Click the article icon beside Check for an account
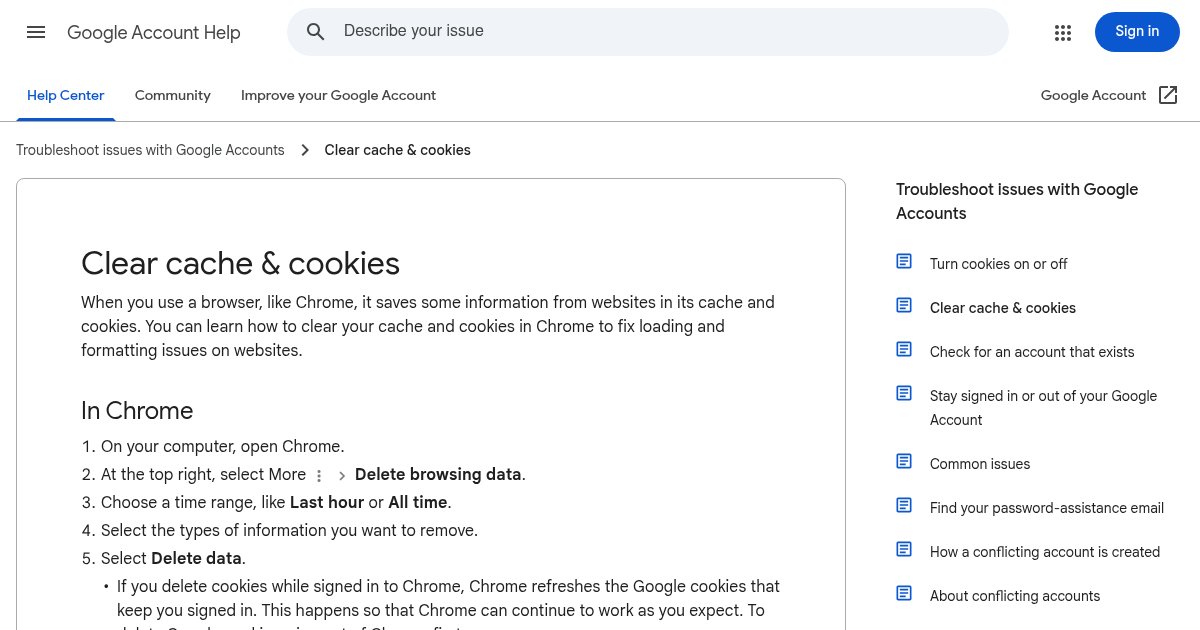This screenshot has width=1200, height=630. click(904, 349)
